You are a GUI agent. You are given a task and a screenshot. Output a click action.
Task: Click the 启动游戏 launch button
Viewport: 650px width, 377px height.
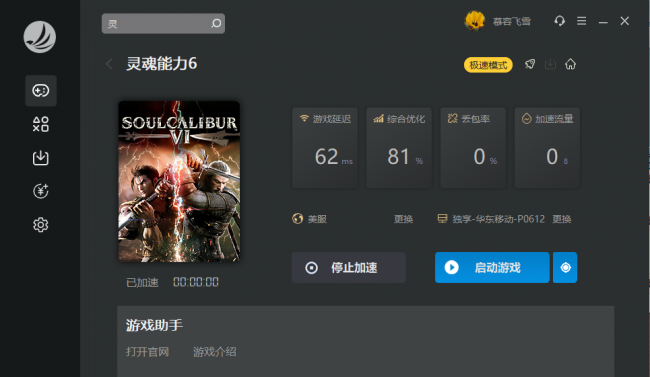(492, 268)
